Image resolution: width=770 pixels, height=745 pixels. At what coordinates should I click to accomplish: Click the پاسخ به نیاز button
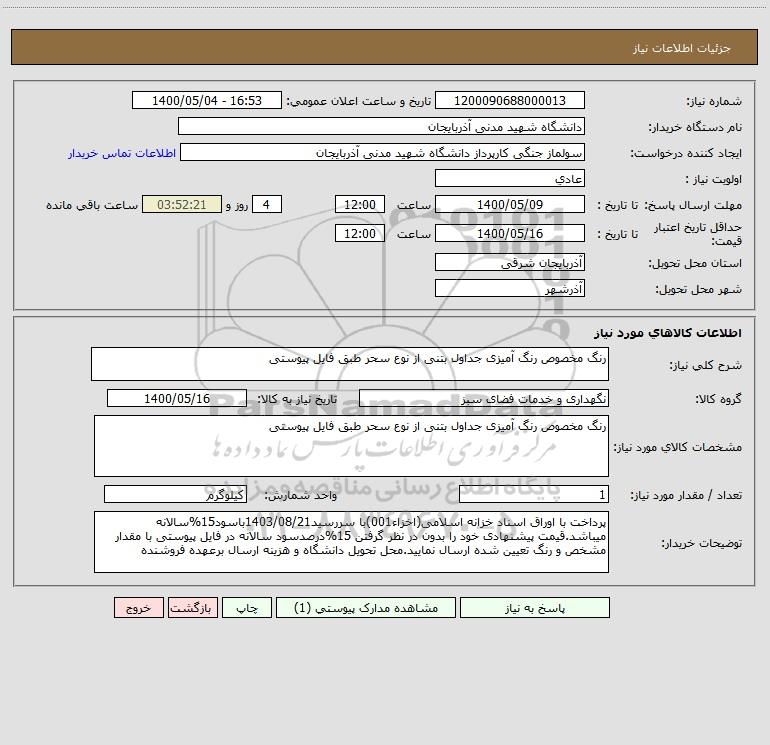pyautogui.click(x=535, y=608)
